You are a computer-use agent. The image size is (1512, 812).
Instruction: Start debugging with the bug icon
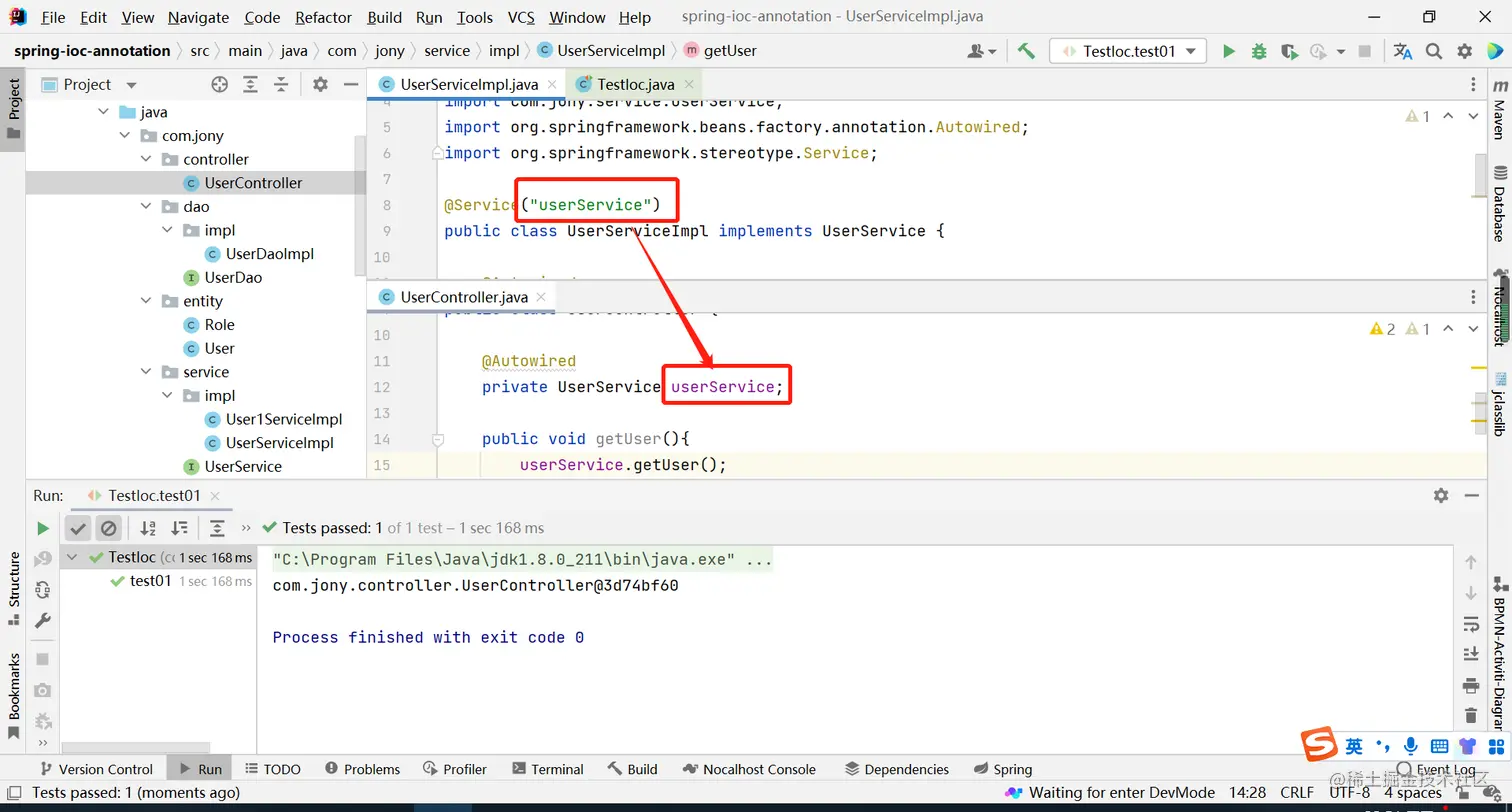tap(1259, 51)
